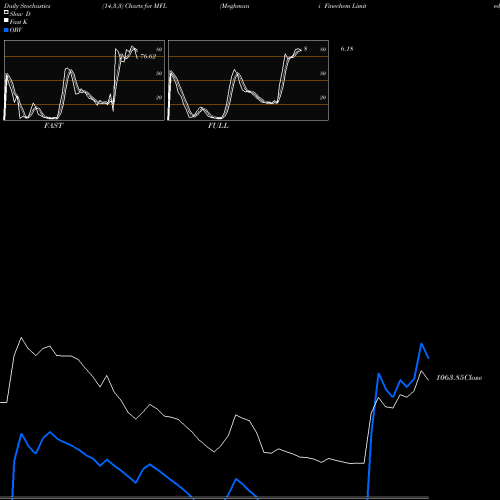Click the white close price line's first peak
Image resolution: width=500 pixels, height=500 pixels.
pos(22,338)
